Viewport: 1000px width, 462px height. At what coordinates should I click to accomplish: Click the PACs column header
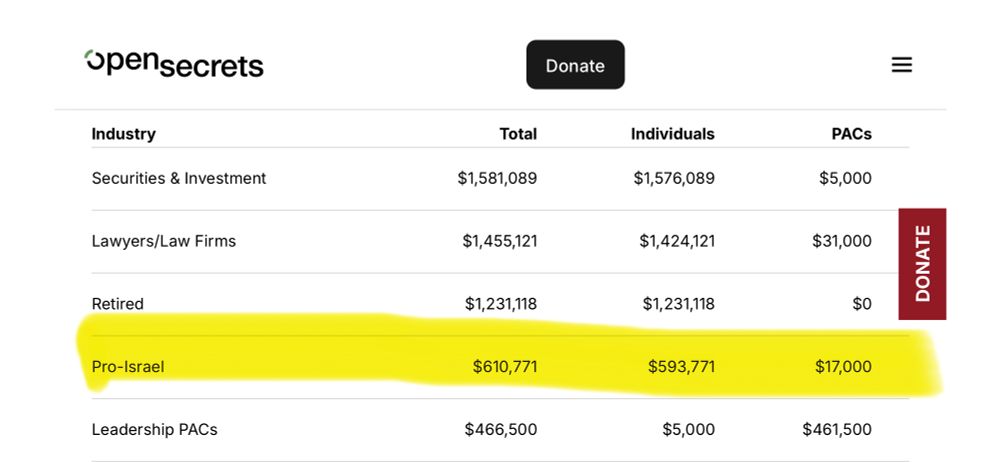(x=852, y=134)
